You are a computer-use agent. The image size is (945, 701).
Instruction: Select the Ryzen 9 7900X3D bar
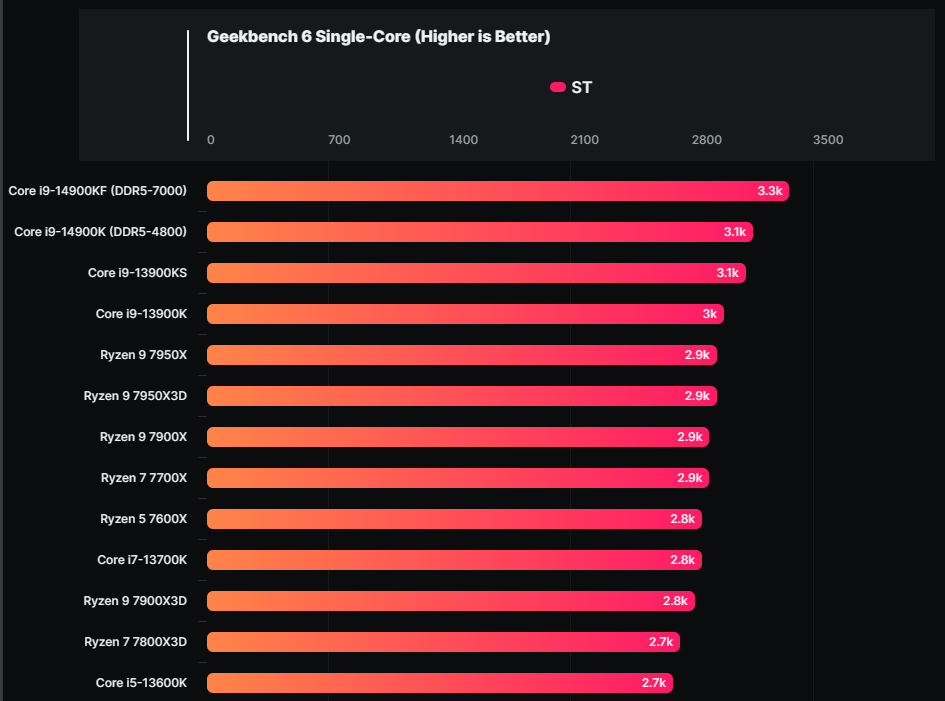point(450,601)
